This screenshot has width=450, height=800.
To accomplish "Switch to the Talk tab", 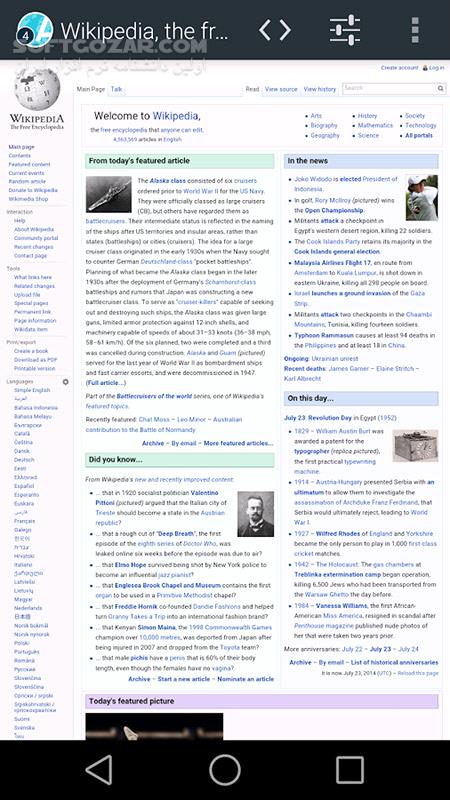I will 116,89.
